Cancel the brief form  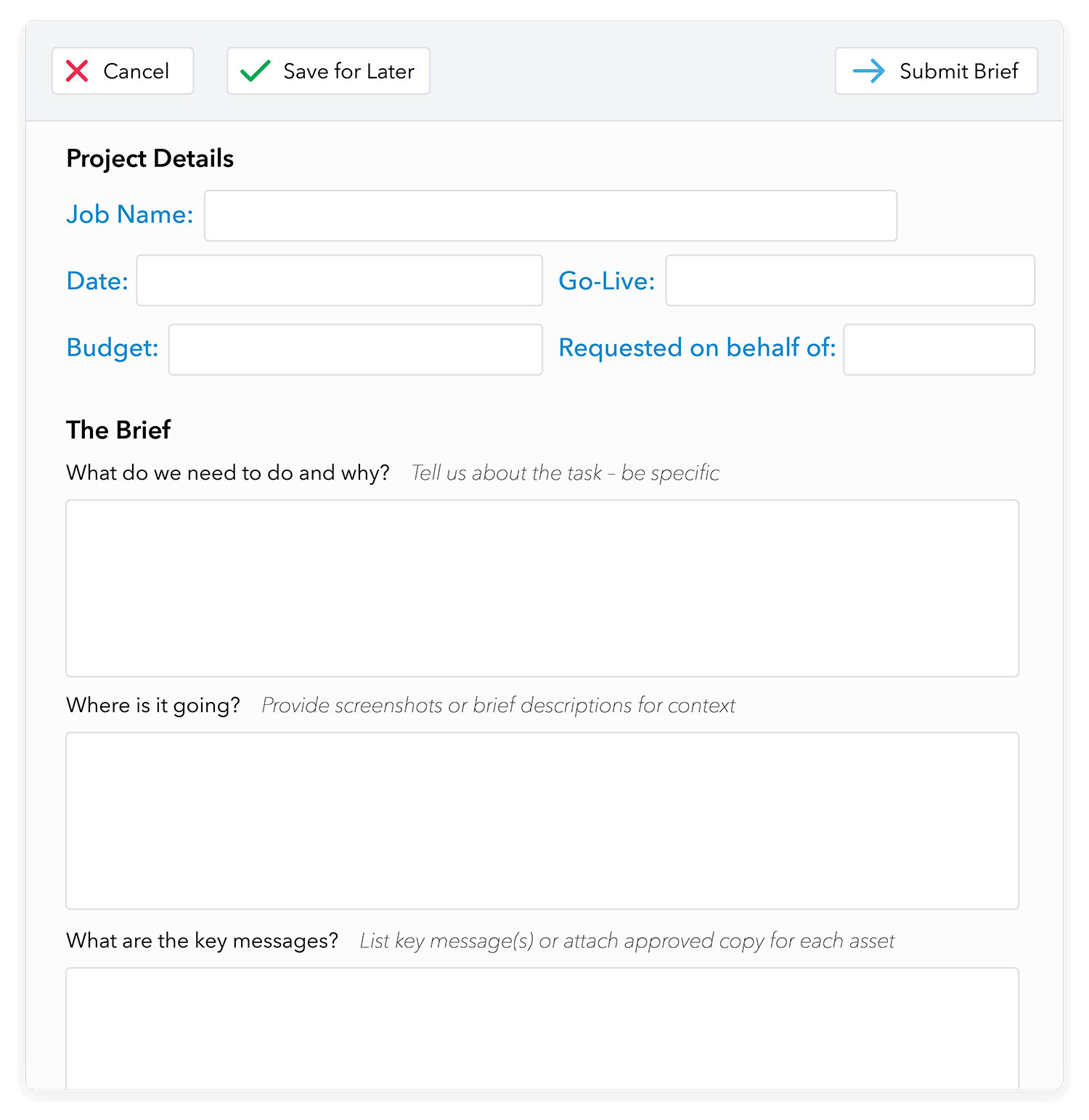(x=123, y=71)
